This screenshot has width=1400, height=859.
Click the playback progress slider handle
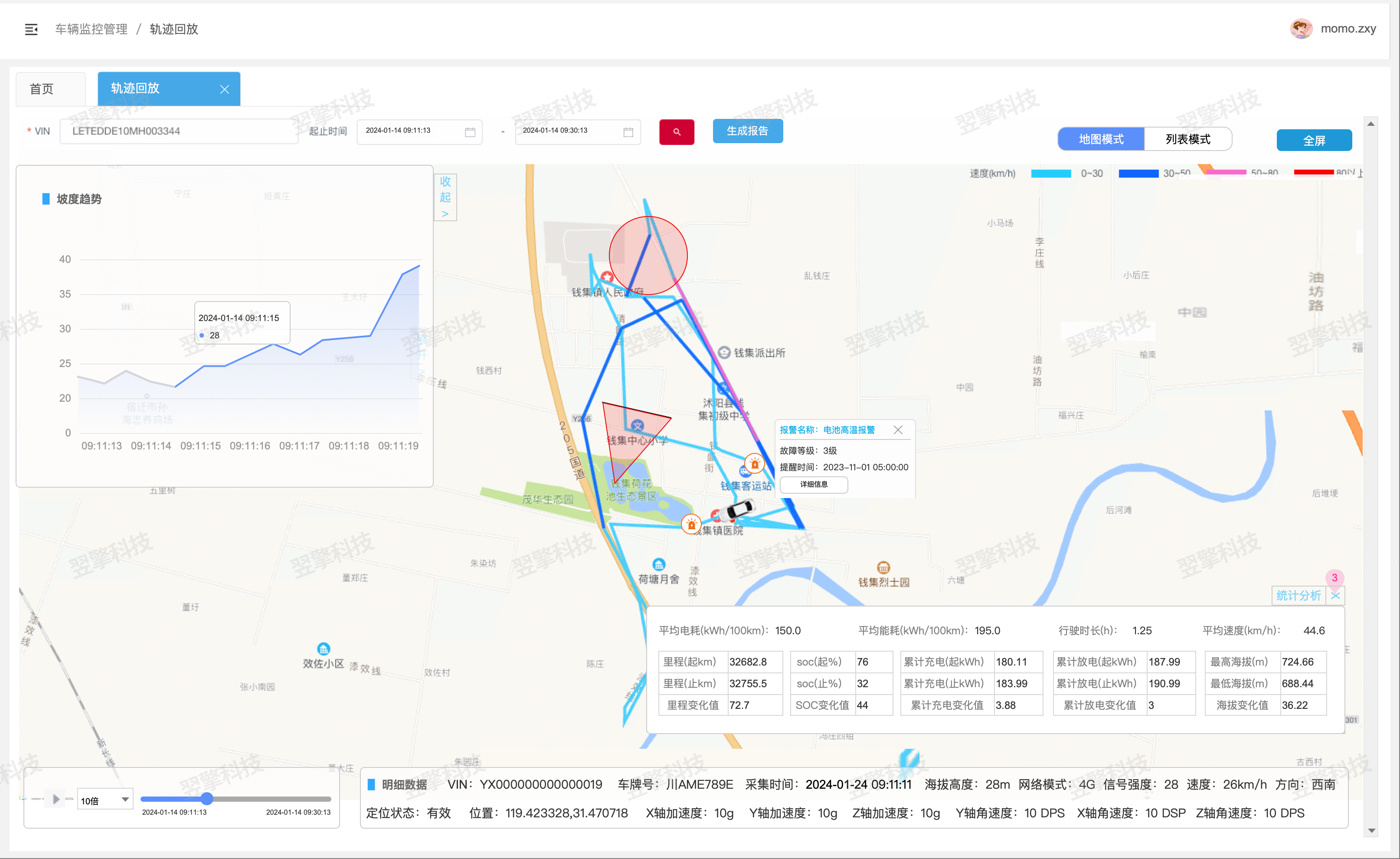(207, 799)
